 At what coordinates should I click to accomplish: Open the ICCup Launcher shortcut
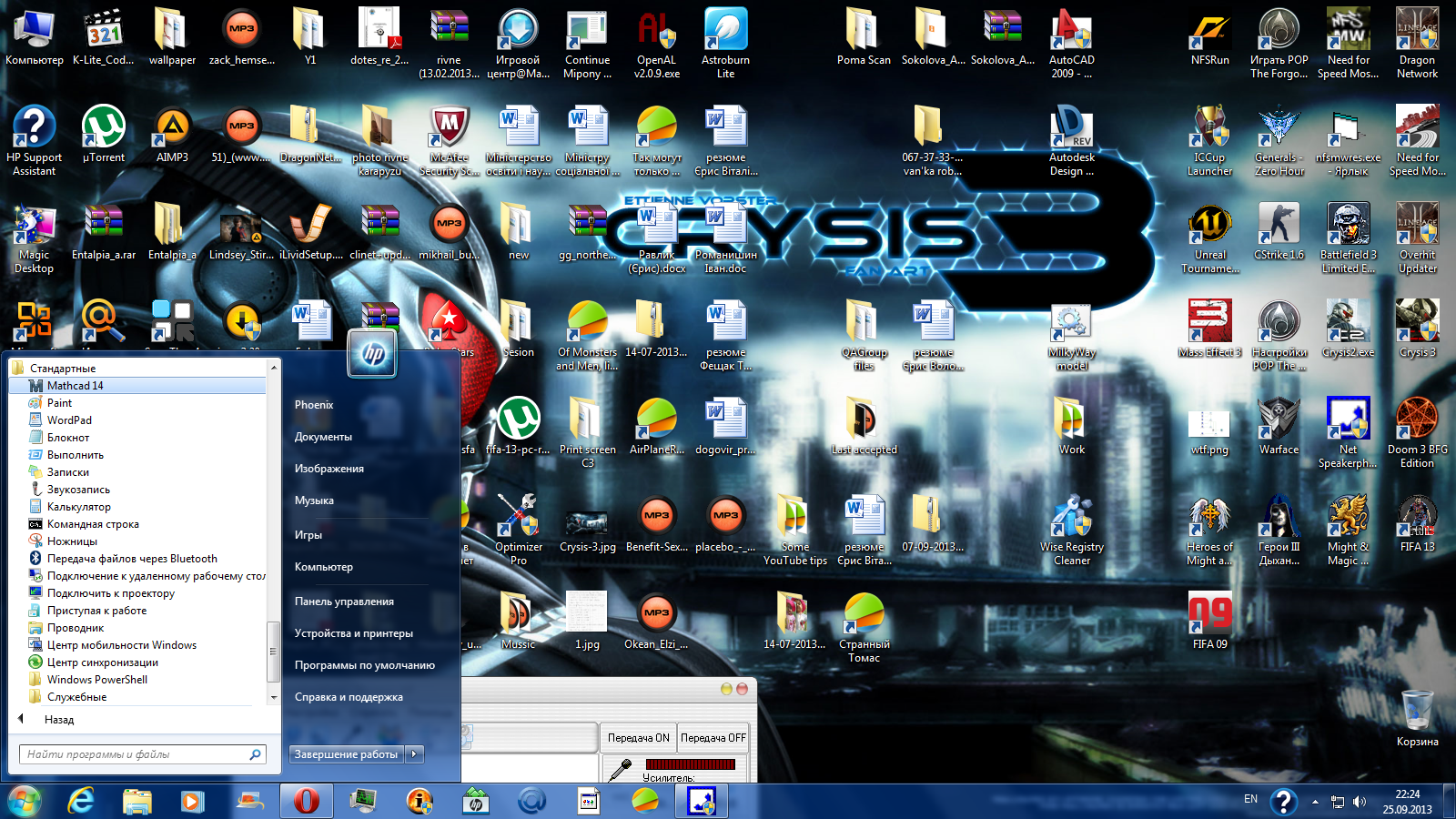(x=1210, y=140)
